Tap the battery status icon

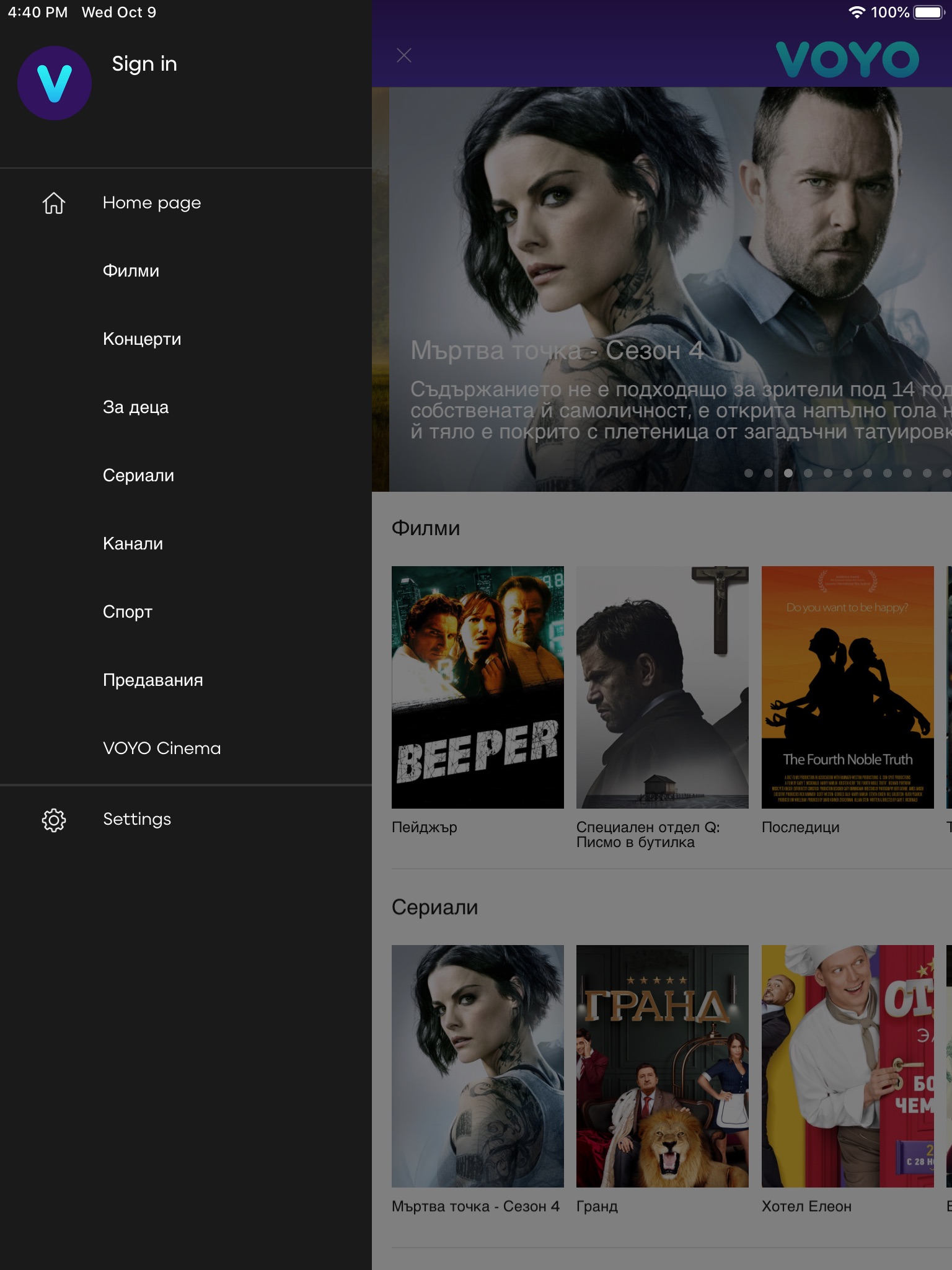928,12
